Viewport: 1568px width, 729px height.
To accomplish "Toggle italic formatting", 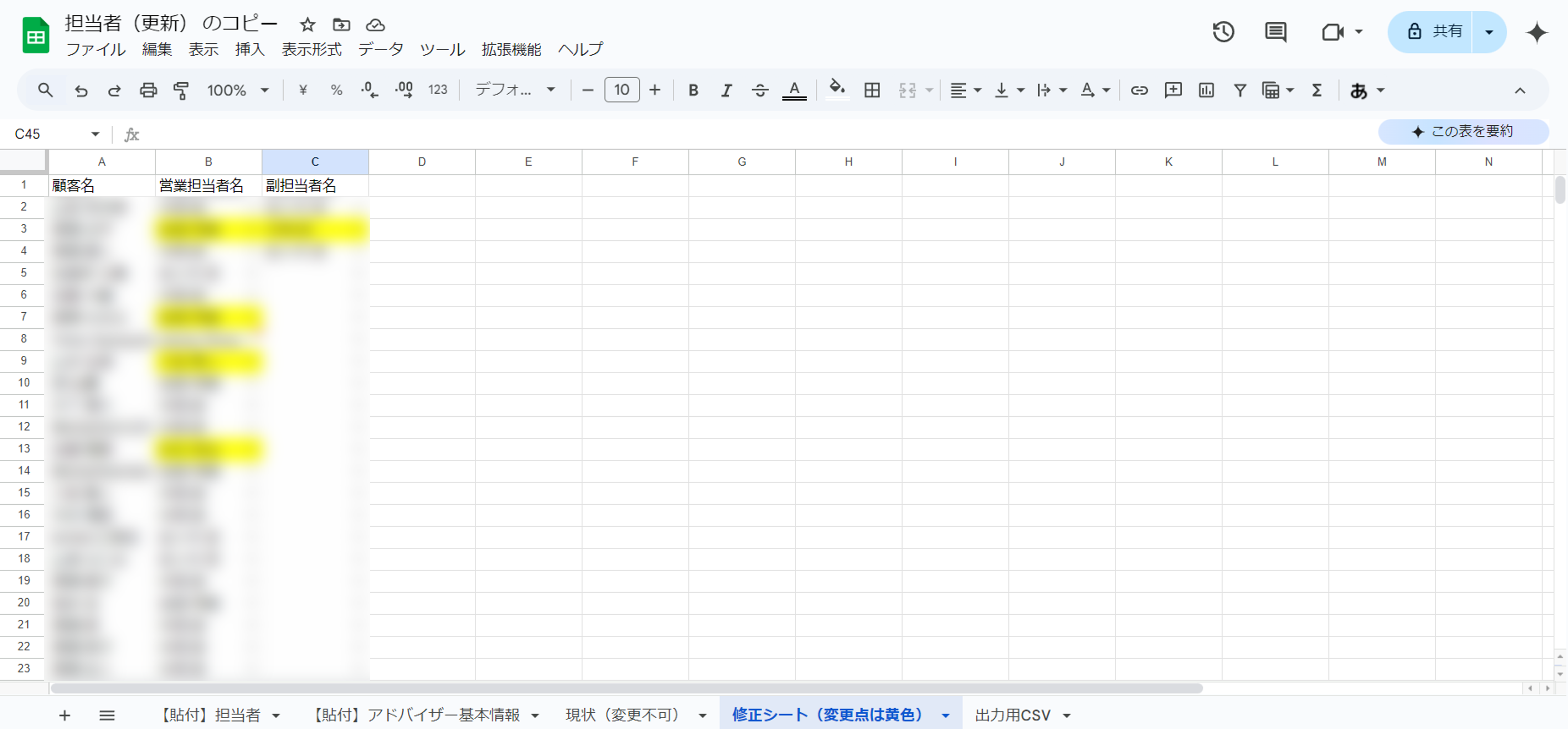I will pyautogui.click(x=726, y=91).
